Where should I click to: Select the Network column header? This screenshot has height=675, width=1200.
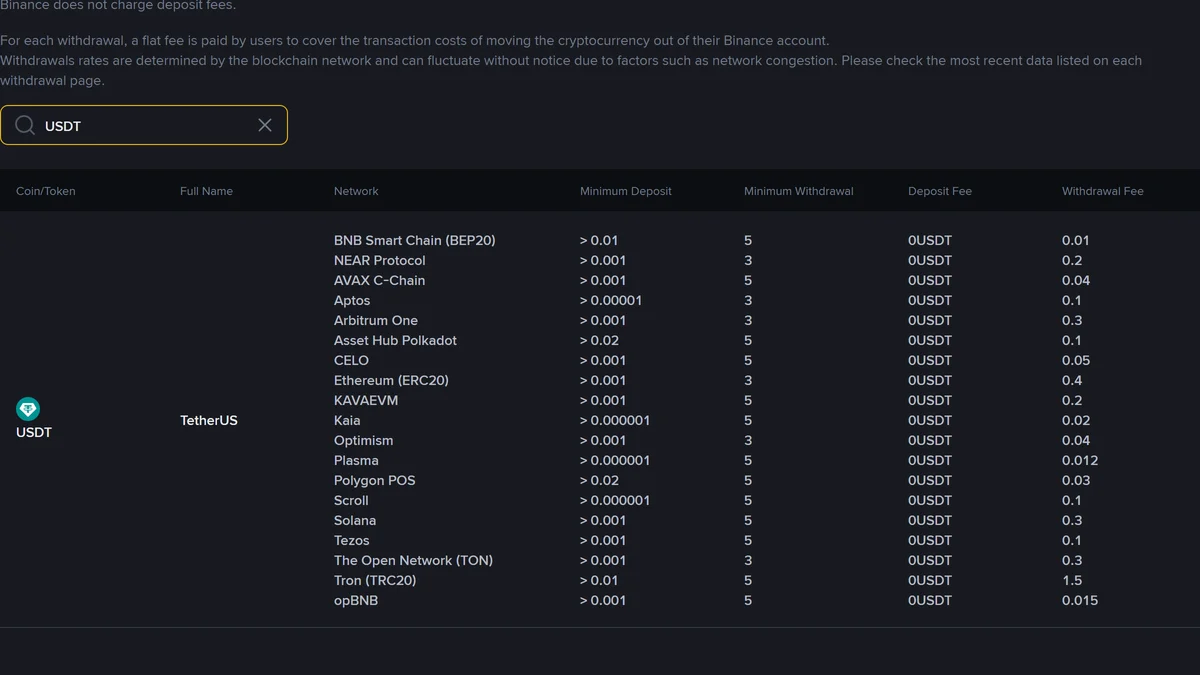(x=356, y=191)
